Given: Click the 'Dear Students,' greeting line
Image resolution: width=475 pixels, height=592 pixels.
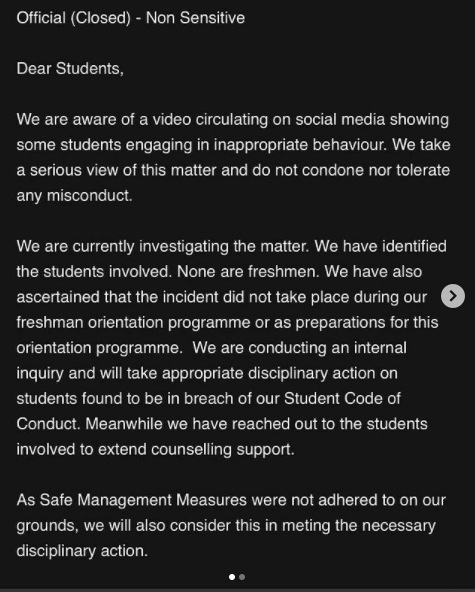Looking at the screenshot, I should (70, 69).
